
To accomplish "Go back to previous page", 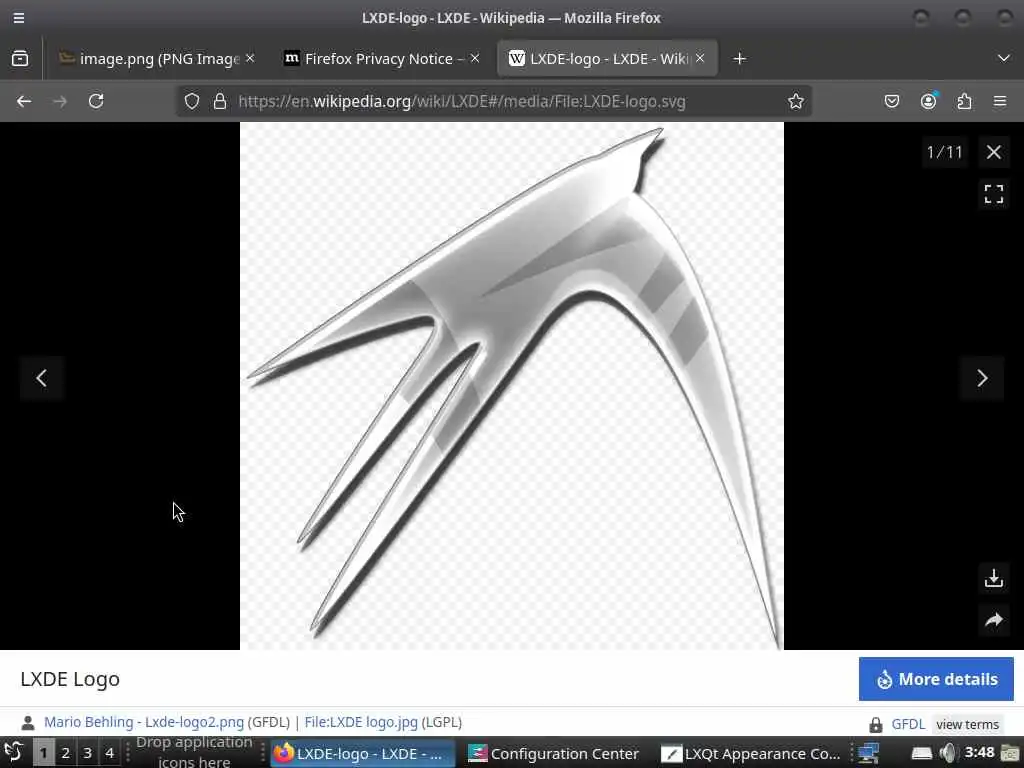I will [x=24, y=101].
